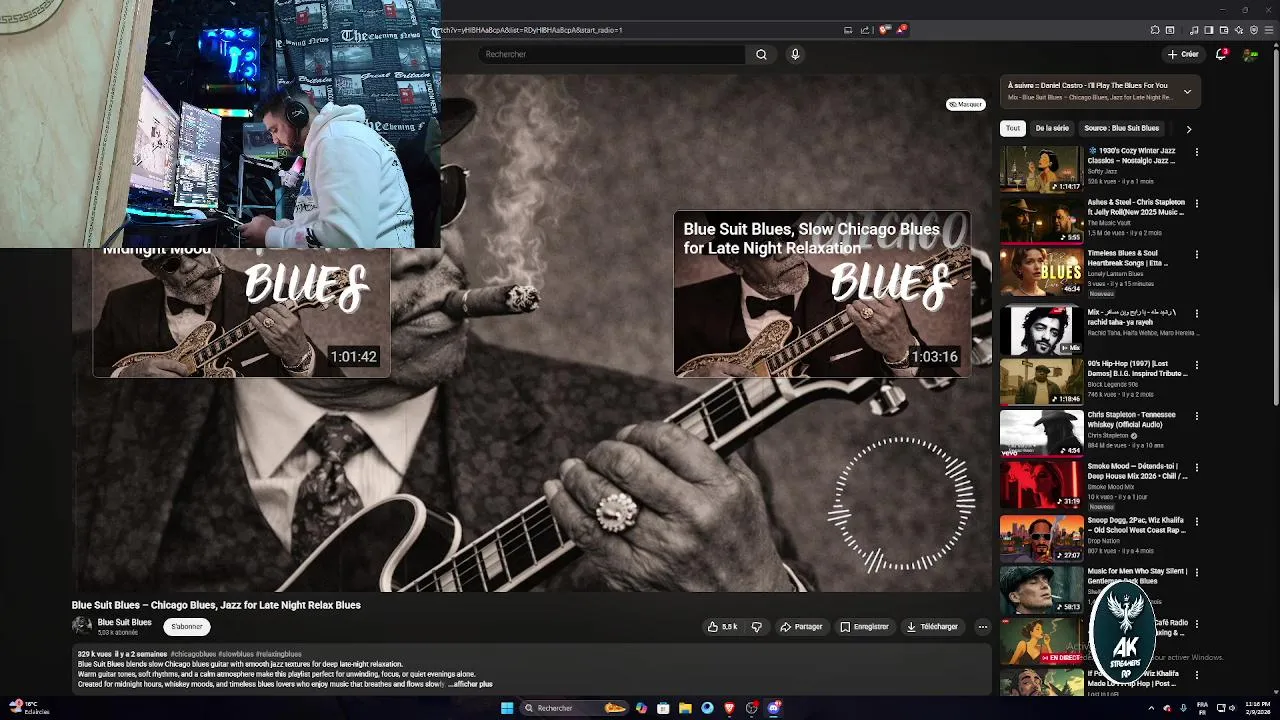Play suggested video lasting 1:03:16
Image resolution: width=1280 pixels, height=720 pixels.
point(822,294)
